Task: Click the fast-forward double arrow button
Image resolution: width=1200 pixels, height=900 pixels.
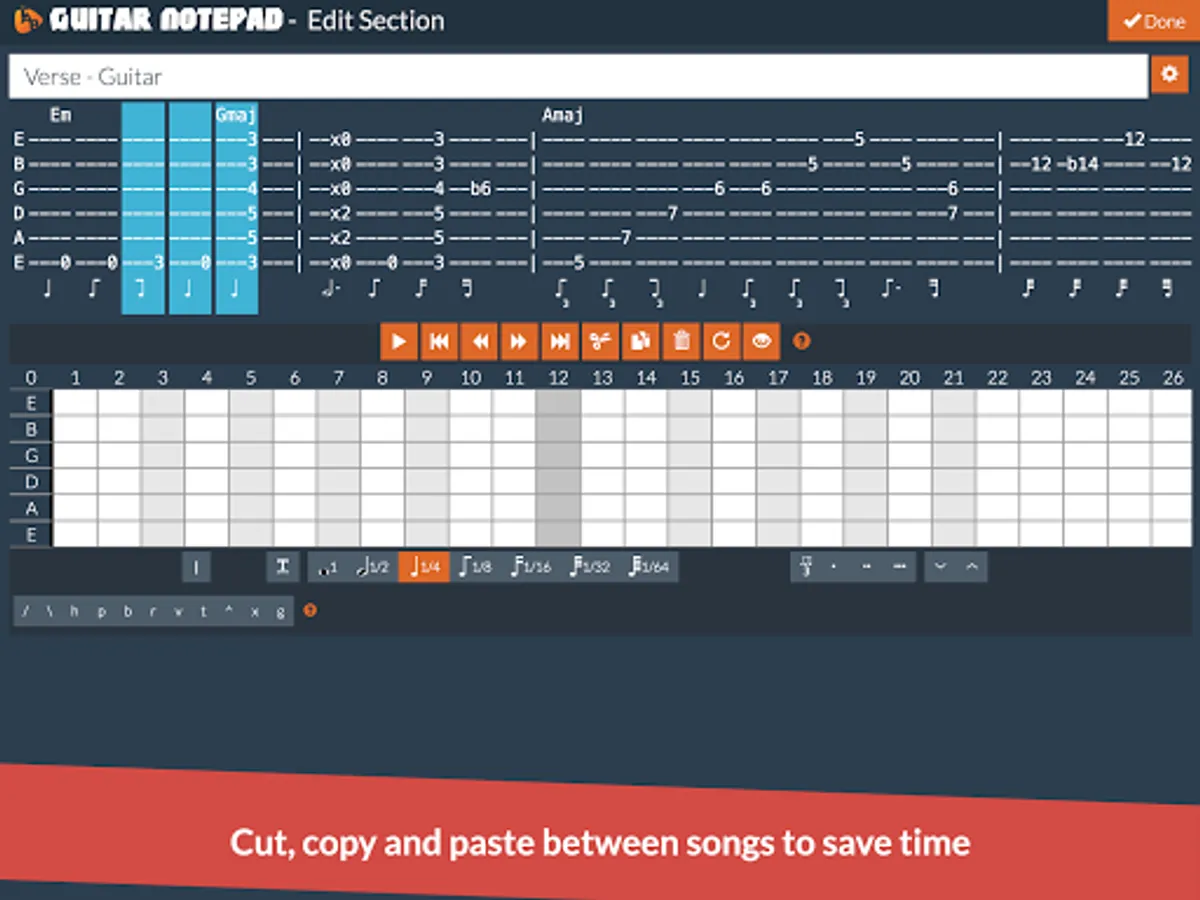Action: [x=519, y=341]
